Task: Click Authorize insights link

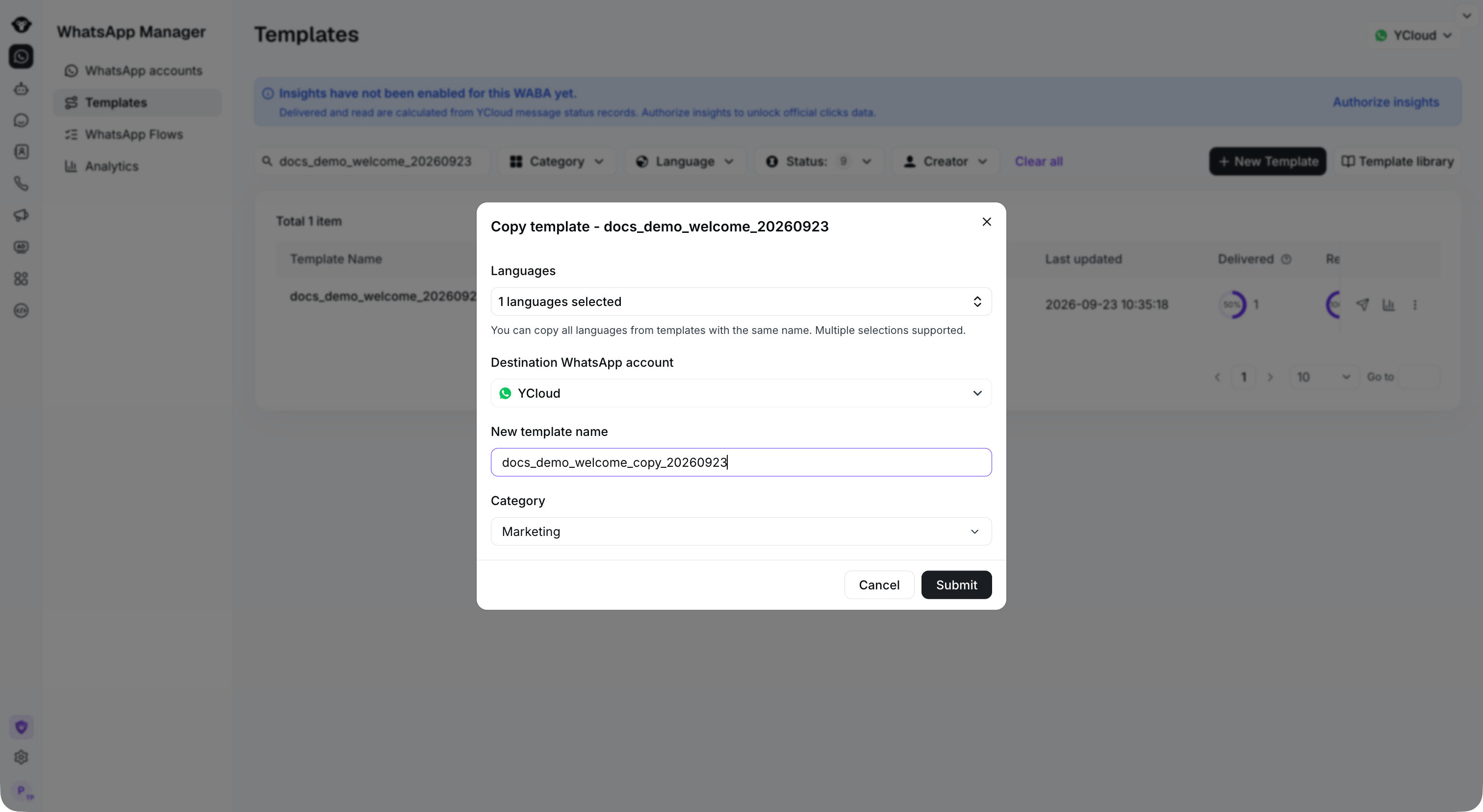Action: [1386, 102]
